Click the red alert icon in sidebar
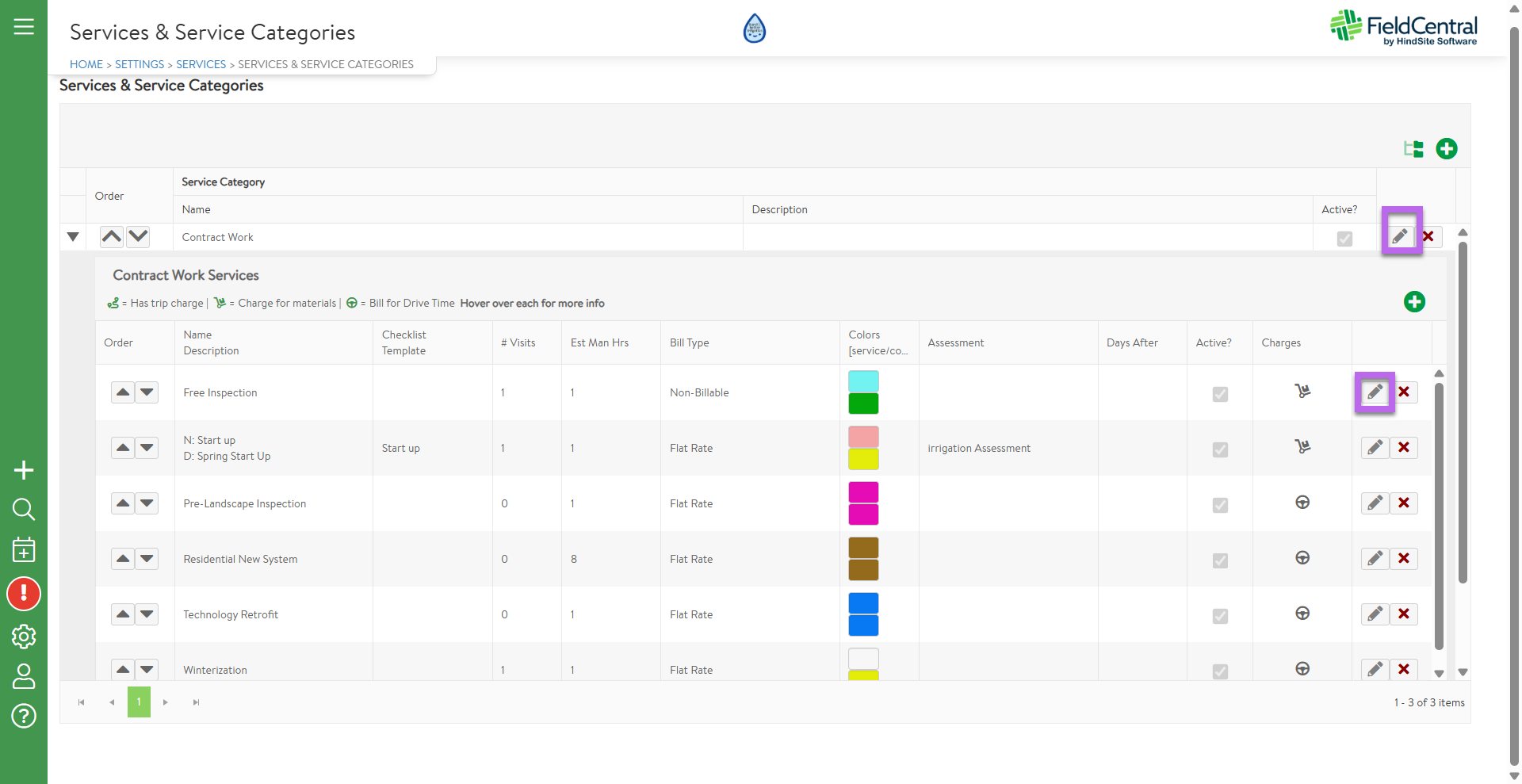 point(24,594)
